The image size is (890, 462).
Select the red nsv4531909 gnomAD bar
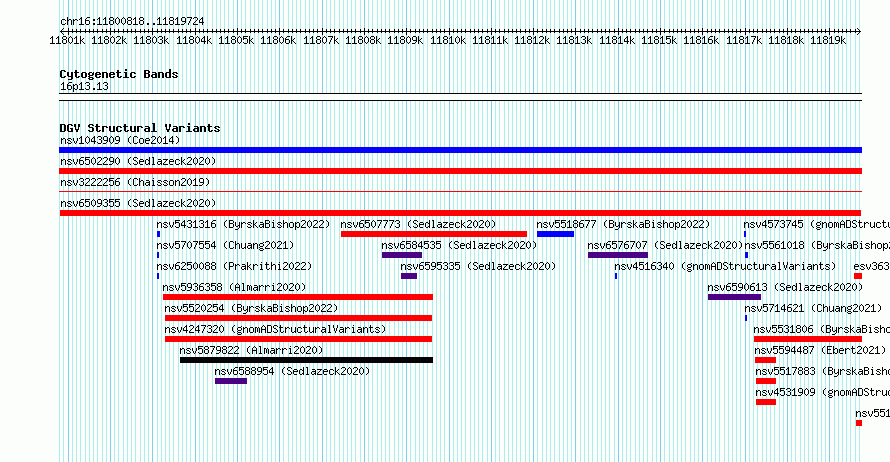pyautogui.click(x=766, y=402)
